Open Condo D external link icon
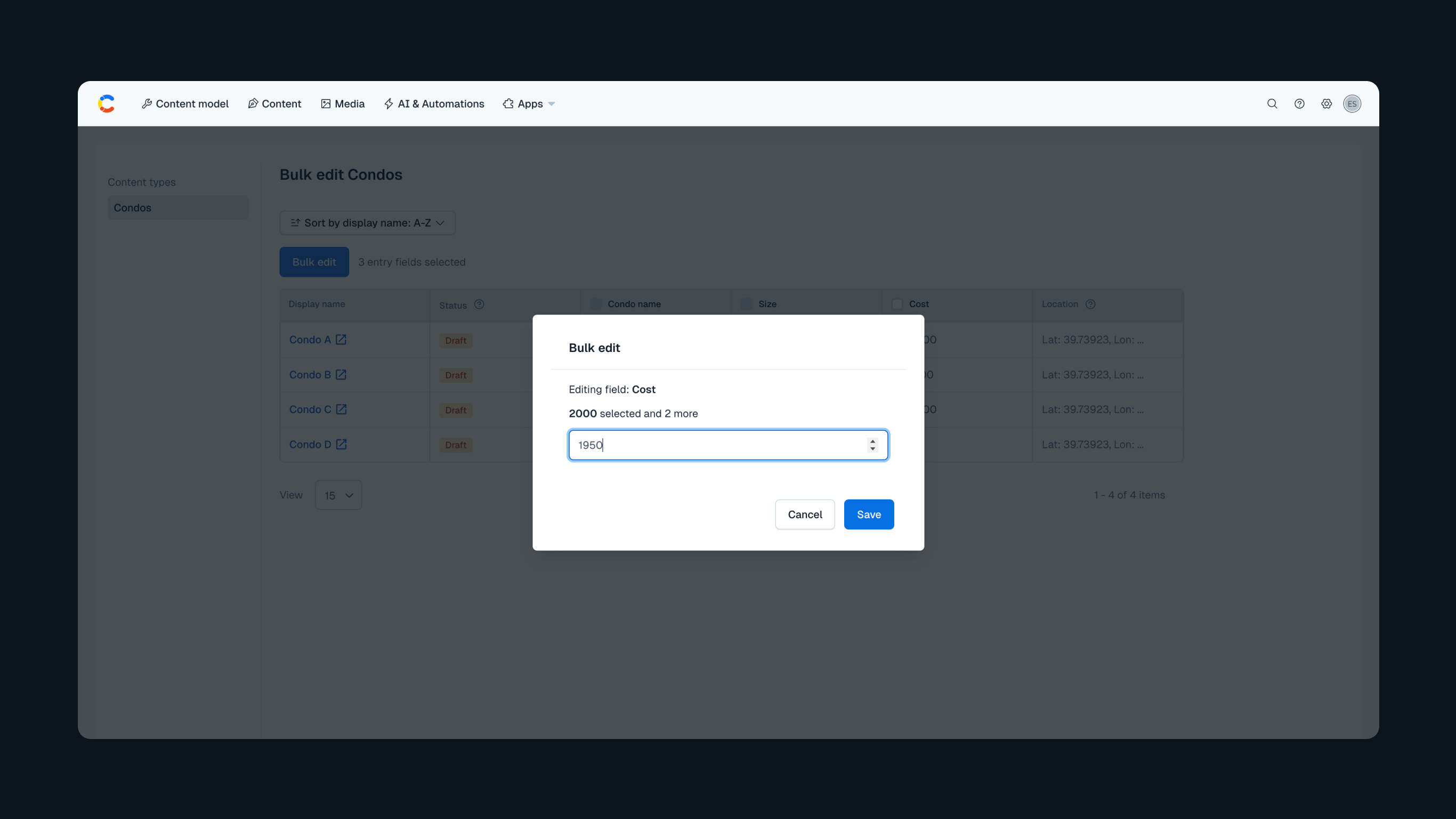1456x819 pixels. point(342,444)
